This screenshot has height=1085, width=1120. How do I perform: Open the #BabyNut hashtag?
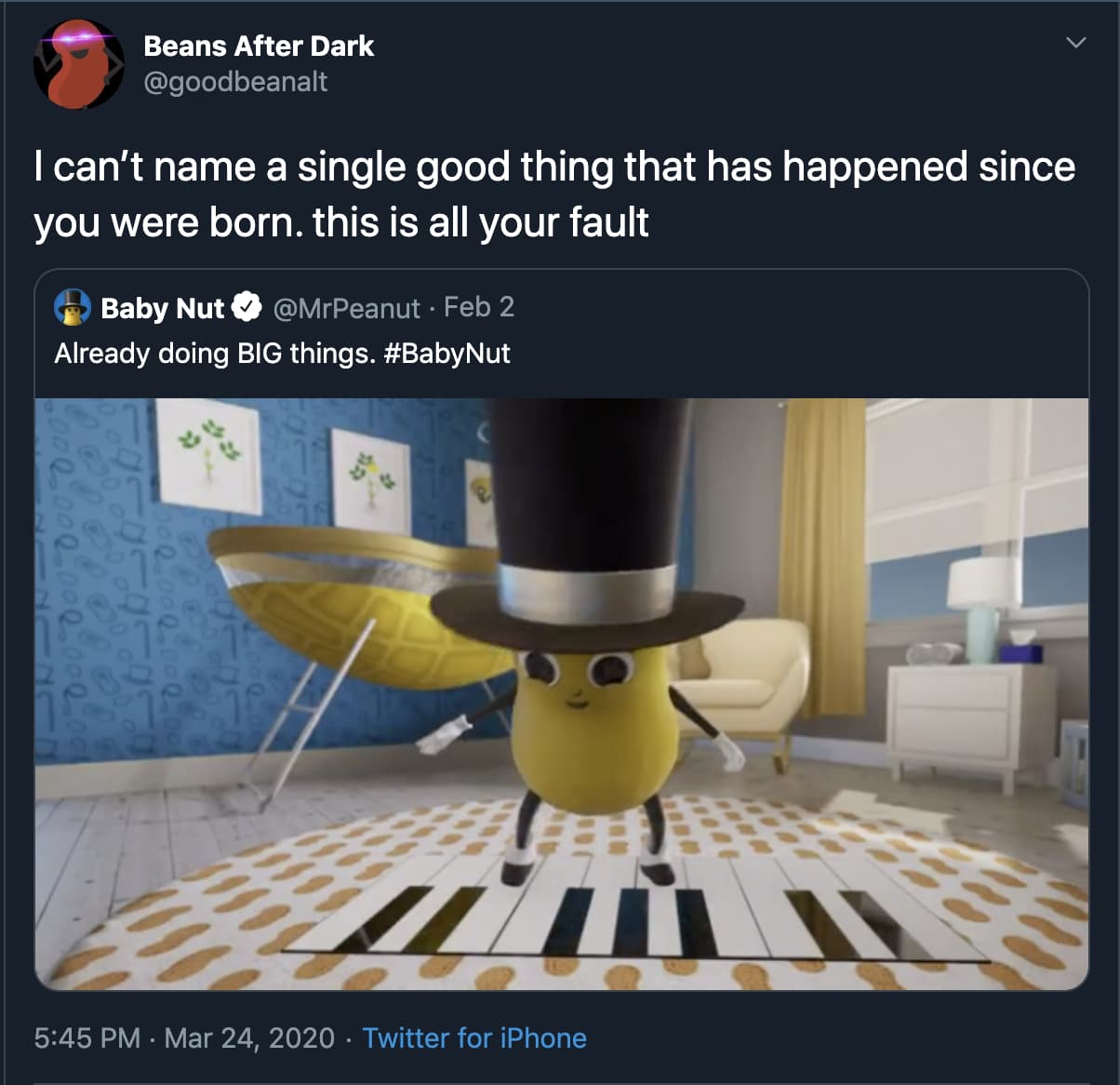(x=447, y=354)
